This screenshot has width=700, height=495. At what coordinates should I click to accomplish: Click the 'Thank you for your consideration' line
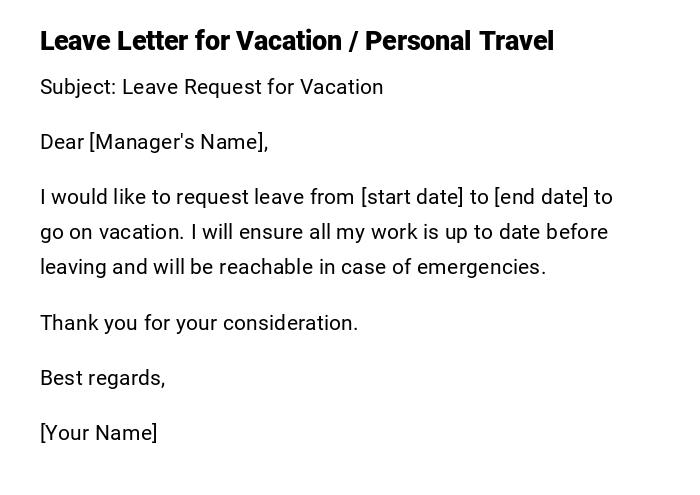coord(198,323)
